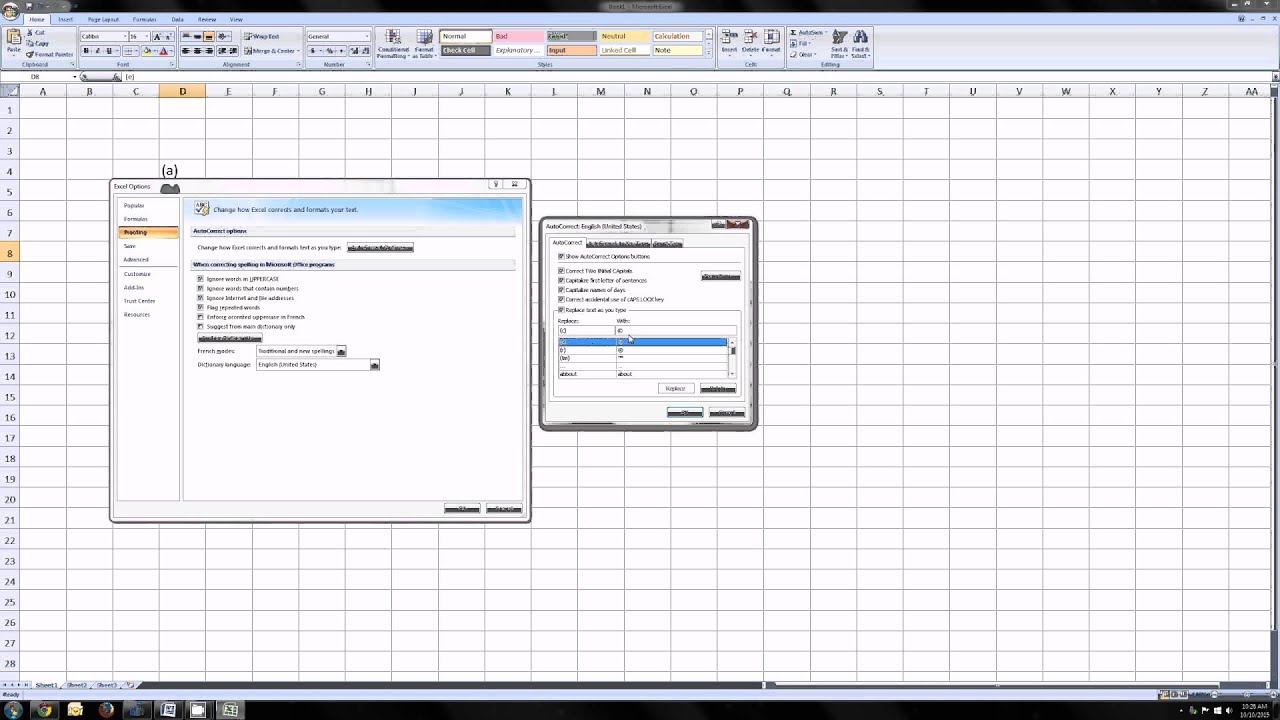The height and width of the screenshot is (720, 1280).
Task: Open the French modes dropdown
Action: coord(341,351)
